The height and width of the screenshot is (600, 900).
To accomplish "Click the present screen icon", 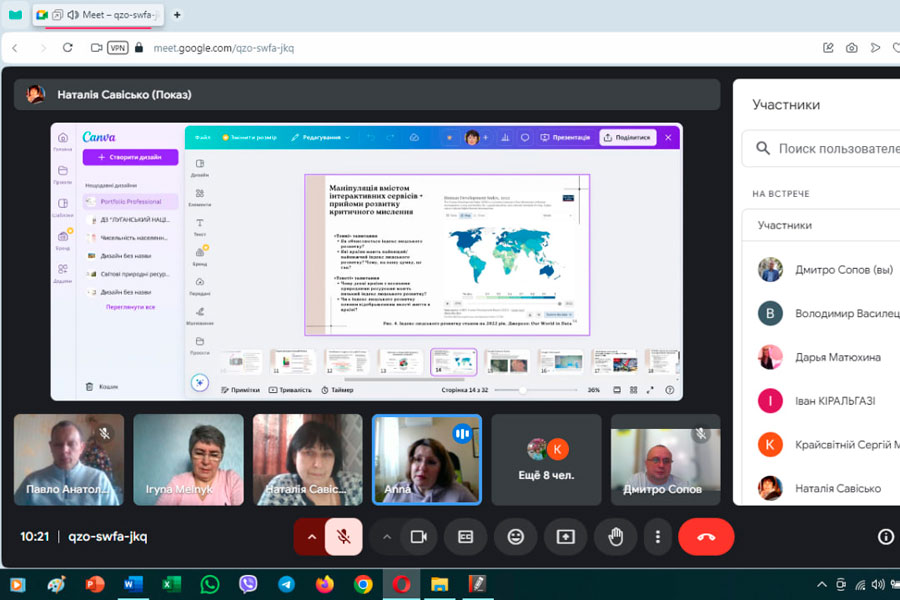I will coord(565,537).
